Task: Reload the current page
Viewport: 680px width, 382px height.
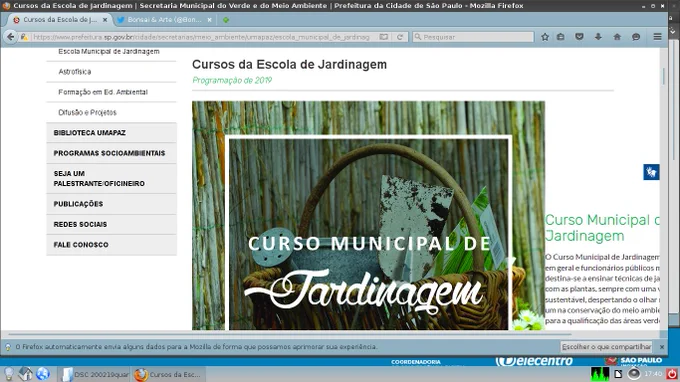Action: pyautogui.click(x=400, y=37)
